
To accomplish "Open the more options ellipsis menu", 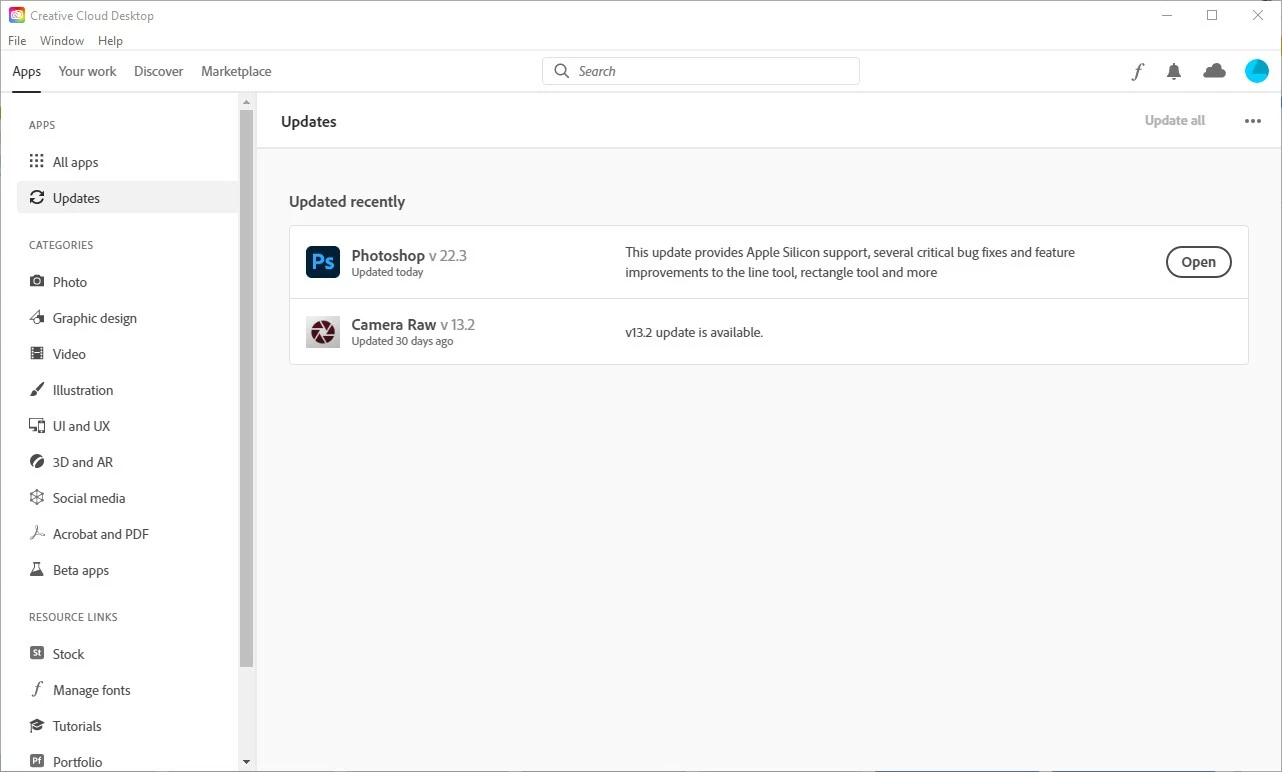I will (1253, 121).
